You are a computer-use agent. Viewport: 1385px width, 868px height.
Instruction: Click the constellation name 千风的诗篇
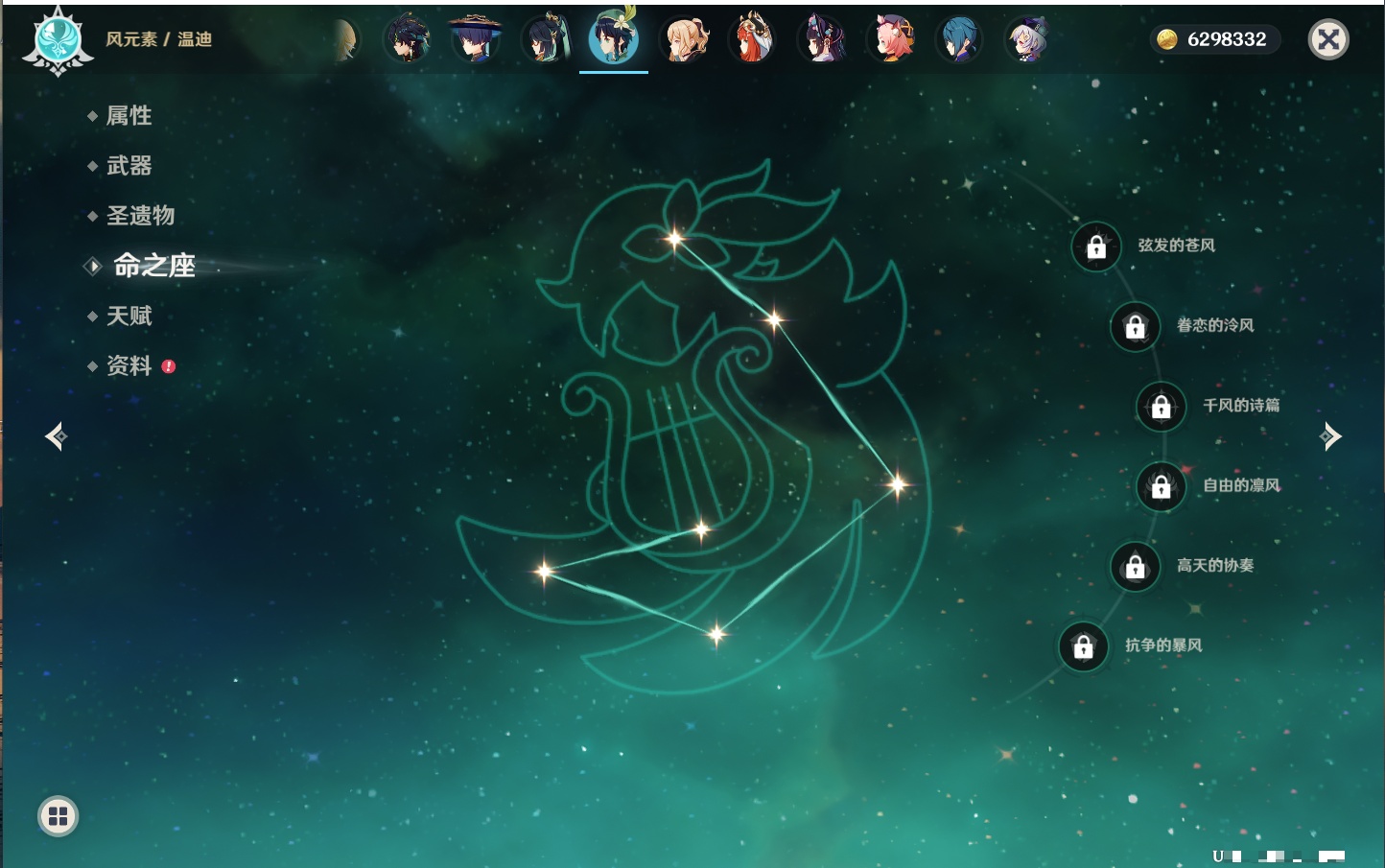(x=1241, y=405)
